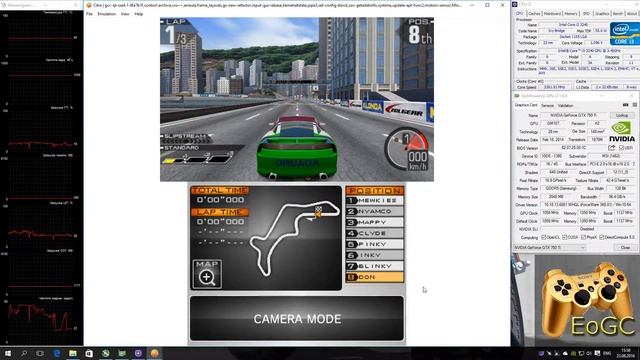This screenshot has height=360, width=640.
Task: Open the File menu in Citra
Action: (x=89, y=14)
